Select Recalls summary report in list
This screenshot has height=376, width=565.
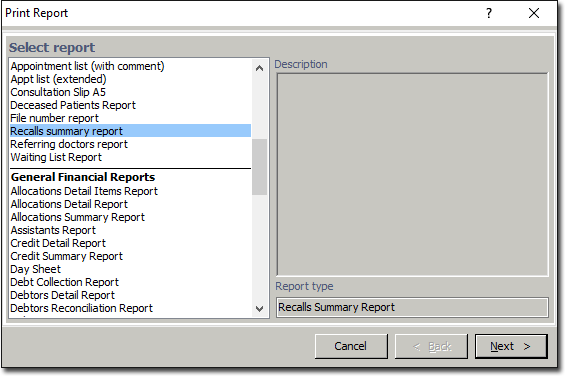[130, 131]
